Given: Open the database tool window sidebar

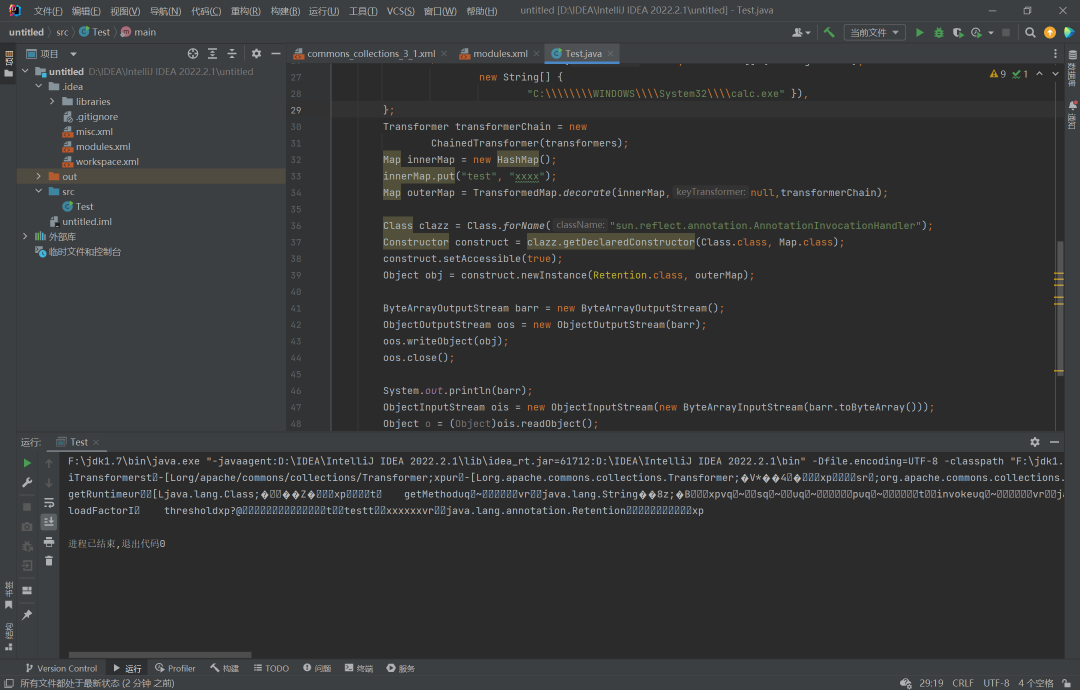Looking at the screenshot, I should point(1072,67).
